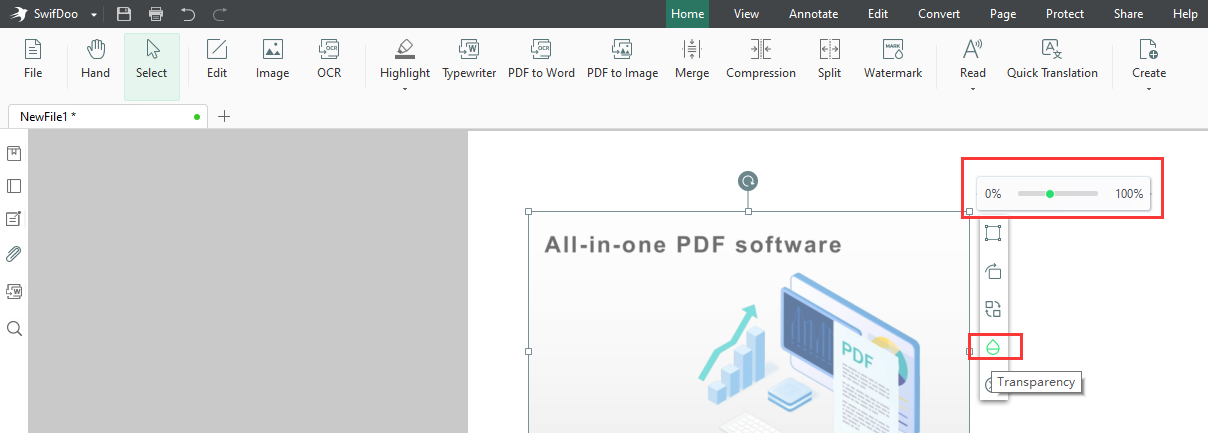Click the 'All-in-one PDF software' image

pos(748,322)
